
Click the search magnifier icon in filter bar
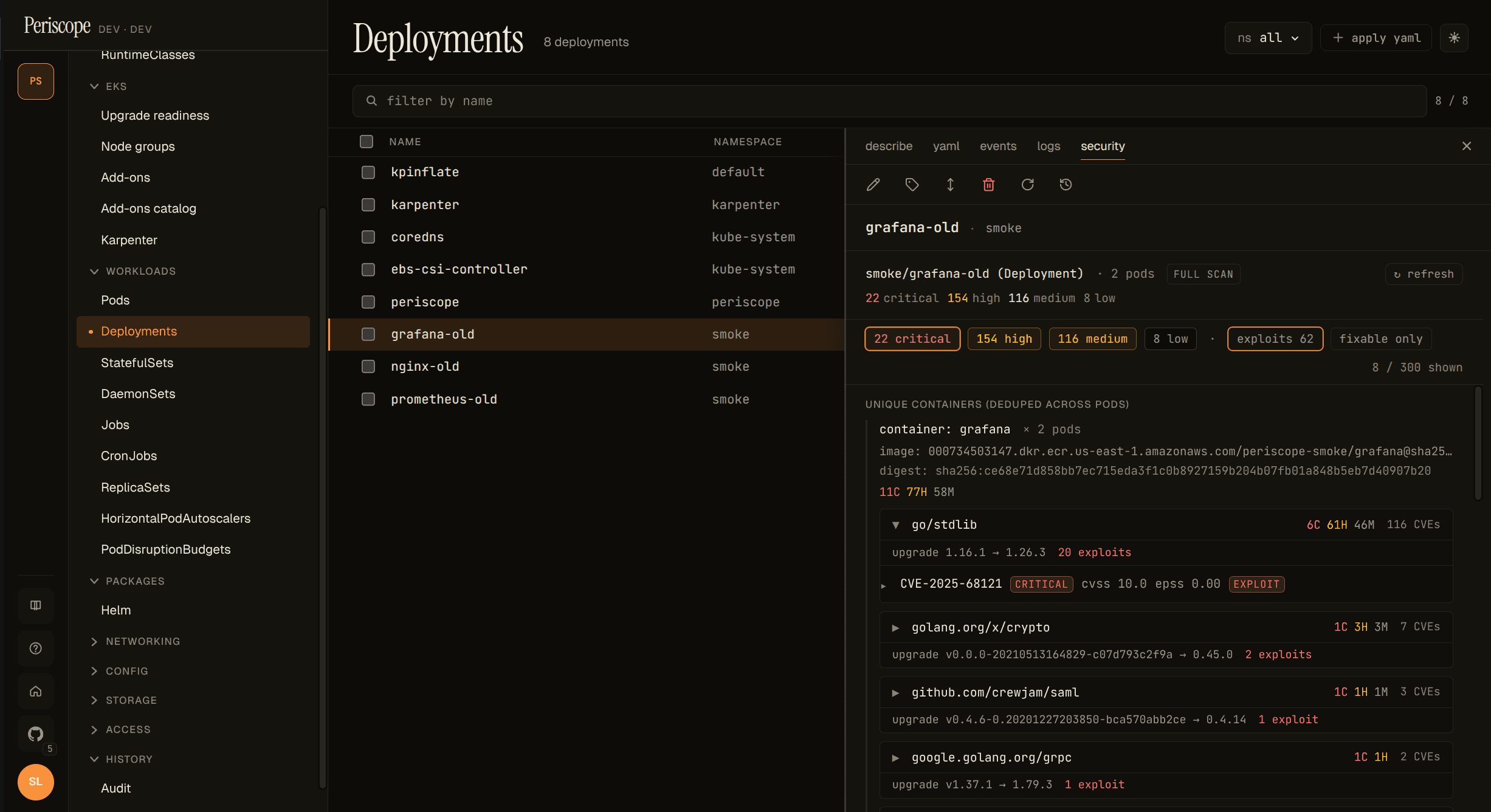[x=371, y=101]
